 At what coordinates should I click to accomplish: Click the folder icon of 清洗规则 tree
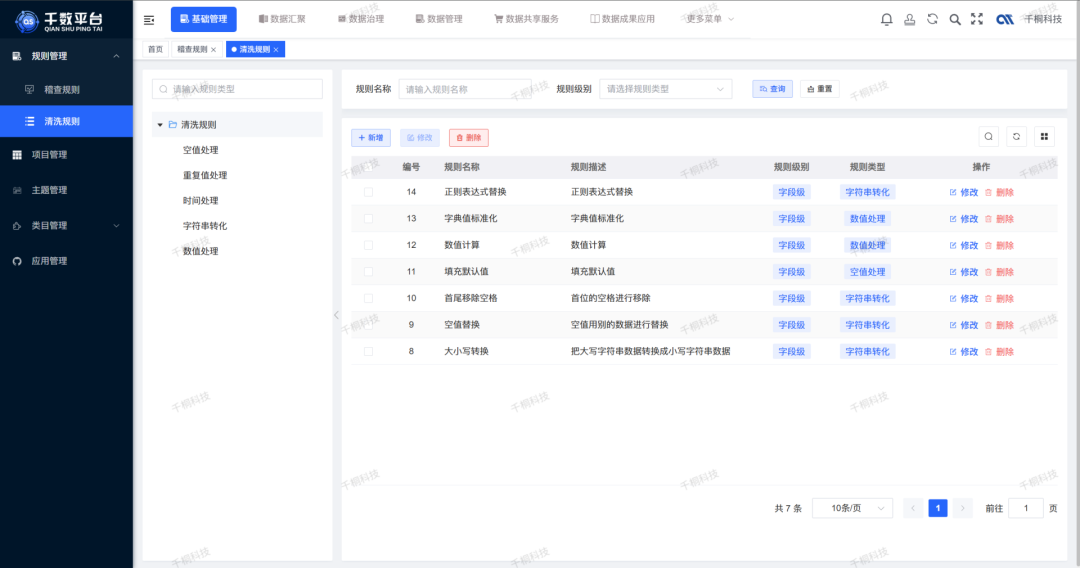pos(173,125)
